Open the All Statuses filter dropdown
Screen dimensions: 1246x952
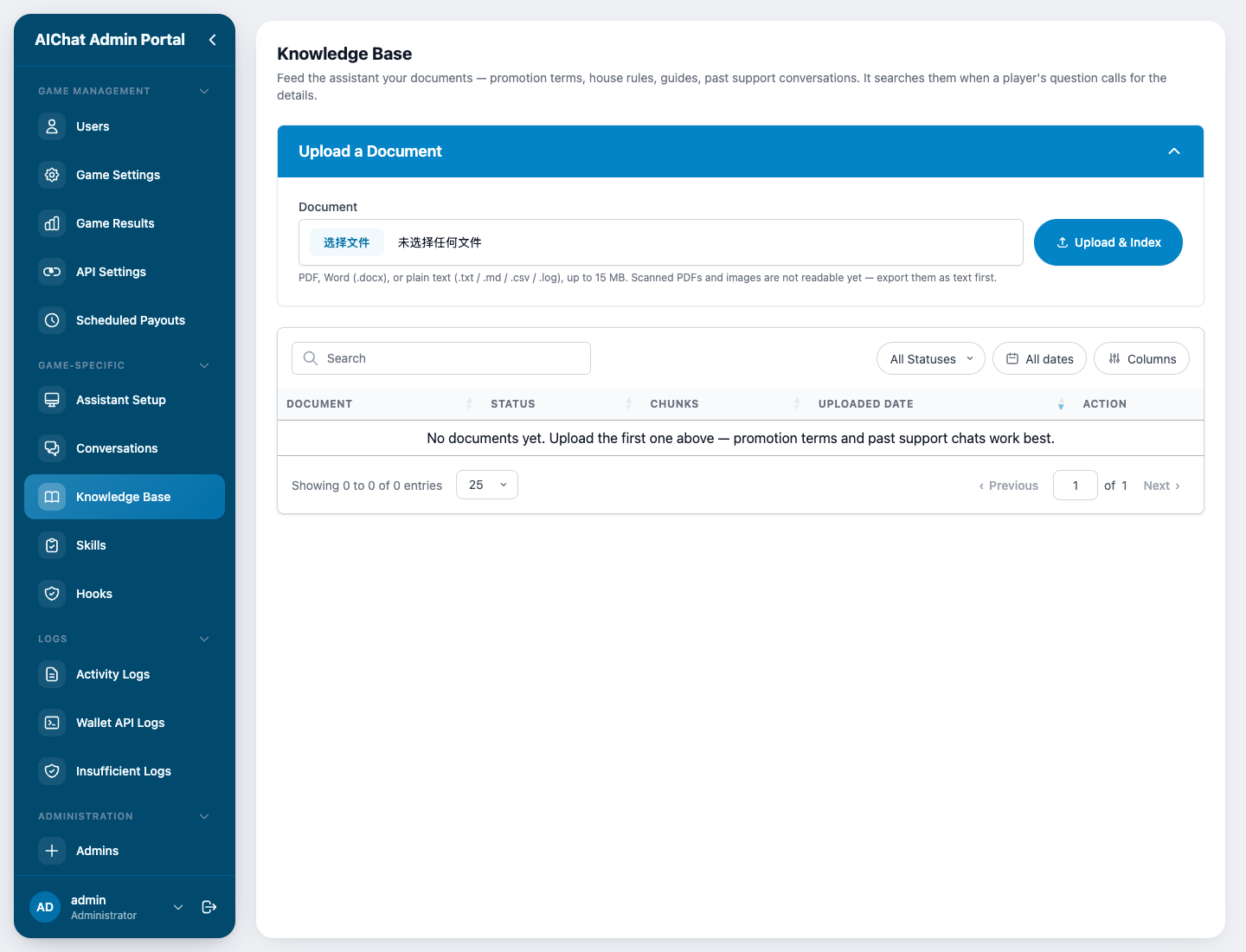coord(931,358)
